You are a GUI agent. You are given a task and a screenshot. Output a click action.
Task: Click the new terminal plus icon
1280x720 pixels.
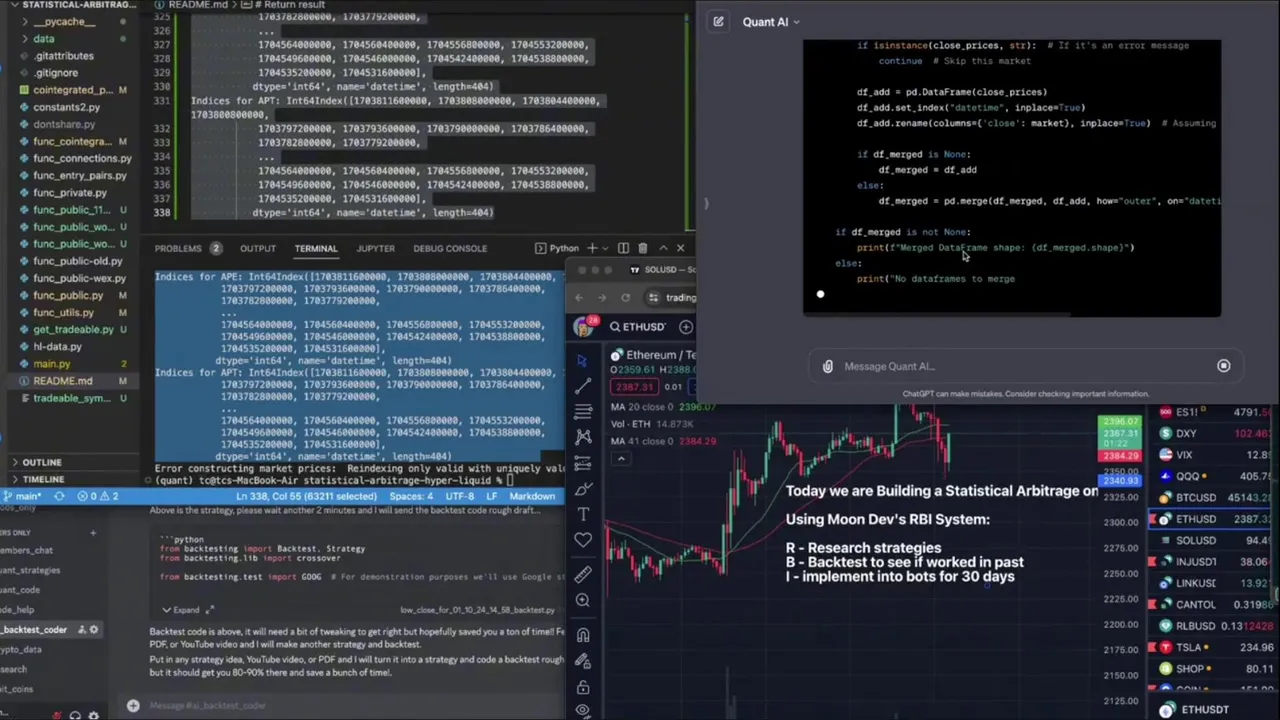coord(592,248)
